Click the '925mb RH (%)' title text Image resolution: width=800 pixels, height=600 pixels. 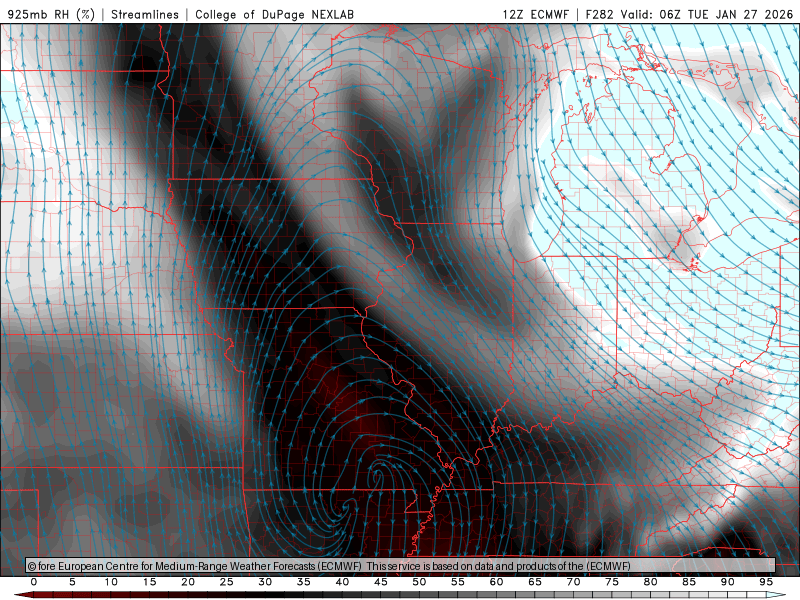click(x=51, y=14)
